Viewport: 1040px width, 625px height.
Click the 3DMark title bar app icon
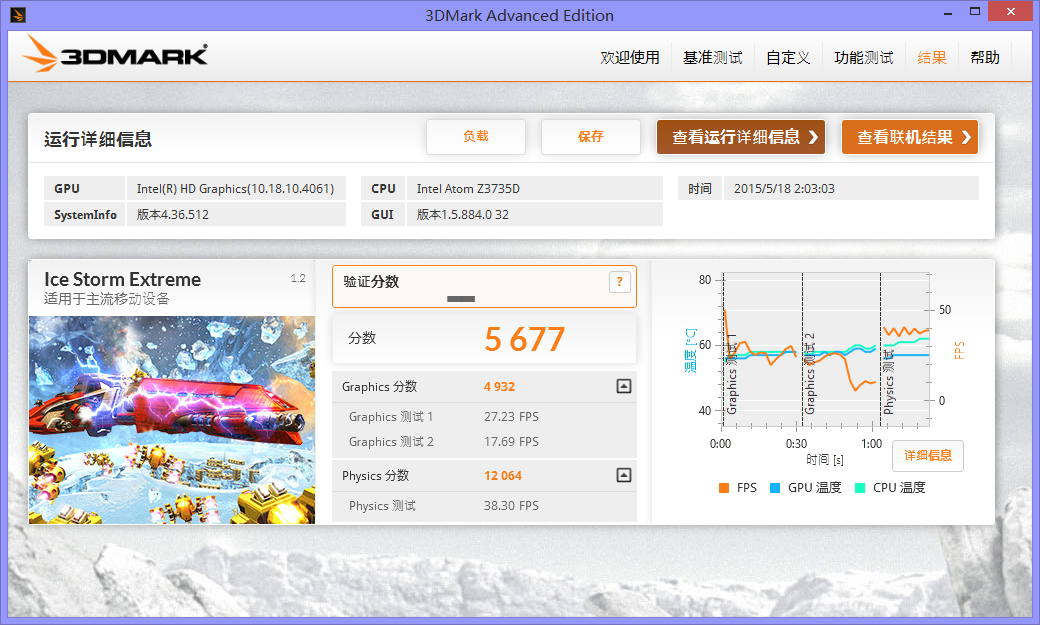18,15
